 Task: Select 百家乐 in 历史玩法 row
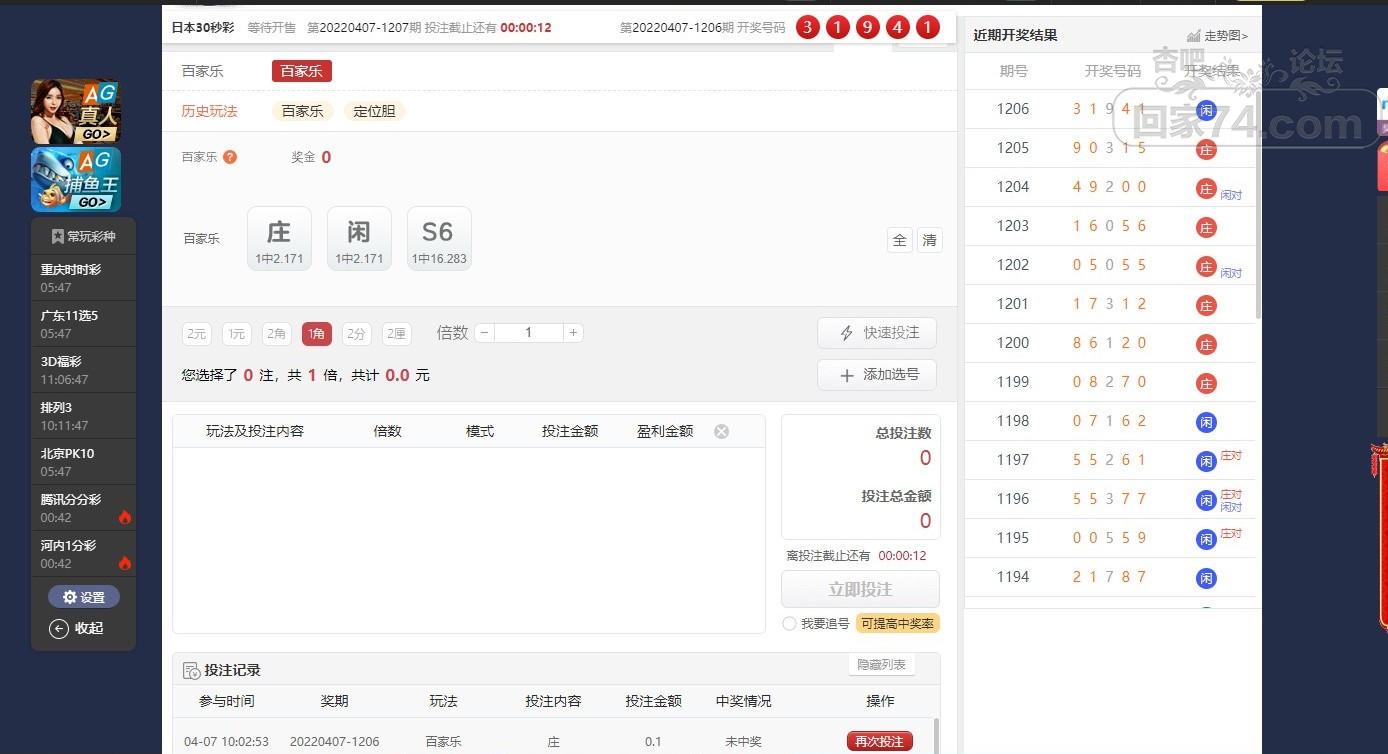point(302,111)
